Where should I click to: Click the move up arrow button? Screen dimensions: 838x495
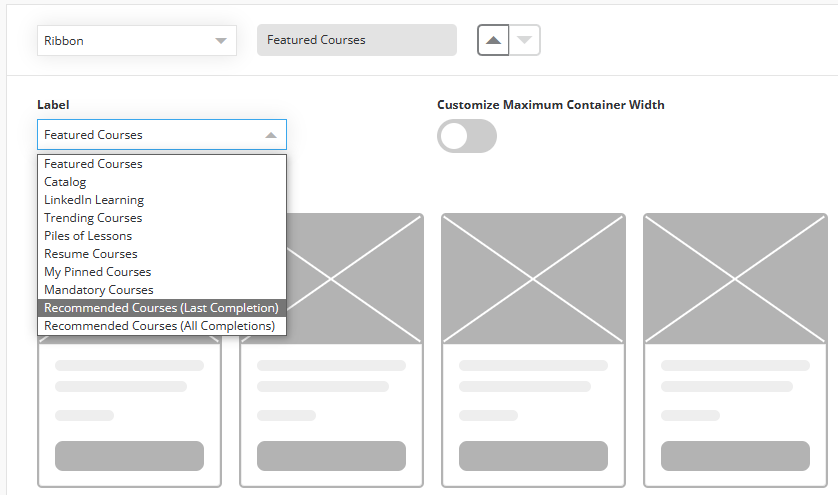[493, 40]
